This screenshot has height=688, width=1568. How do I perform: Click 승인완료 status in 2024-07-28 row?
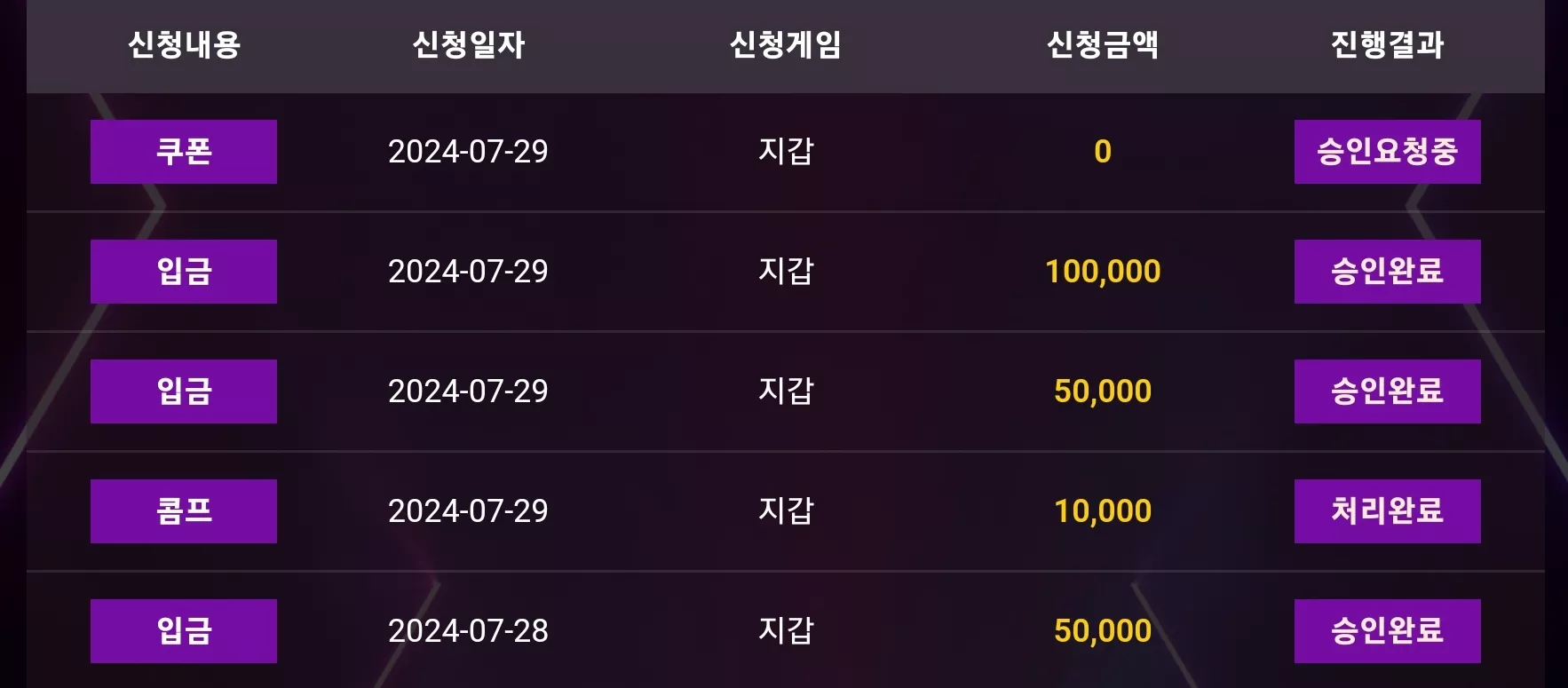tap(1388, 631)
